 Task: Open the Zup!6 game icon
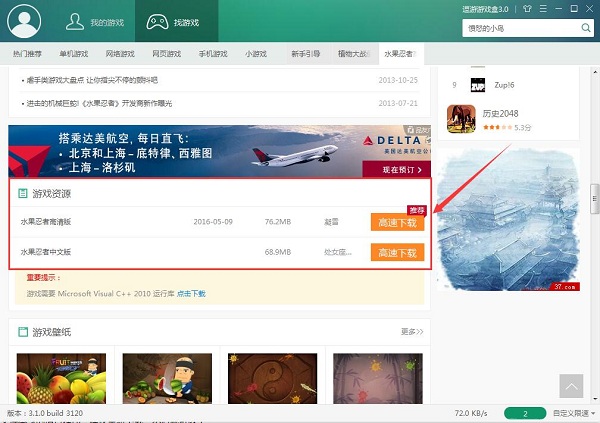click(x=478, y=85)
